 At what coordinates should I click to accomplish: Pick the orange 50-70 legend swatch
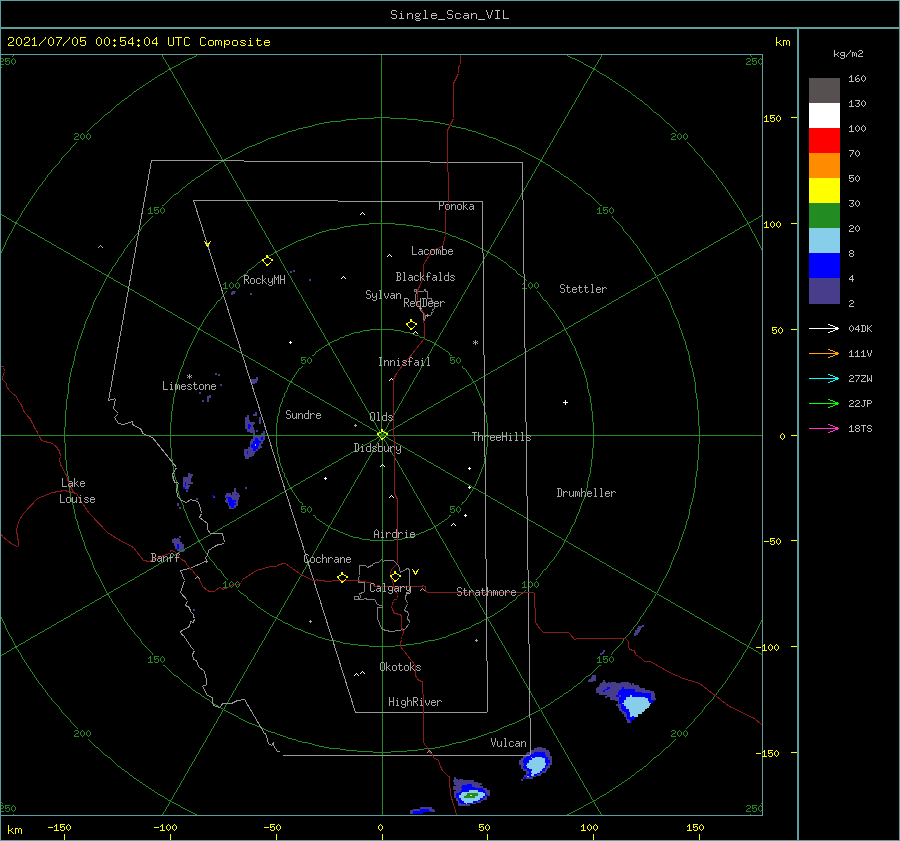[x=824, y=165]
